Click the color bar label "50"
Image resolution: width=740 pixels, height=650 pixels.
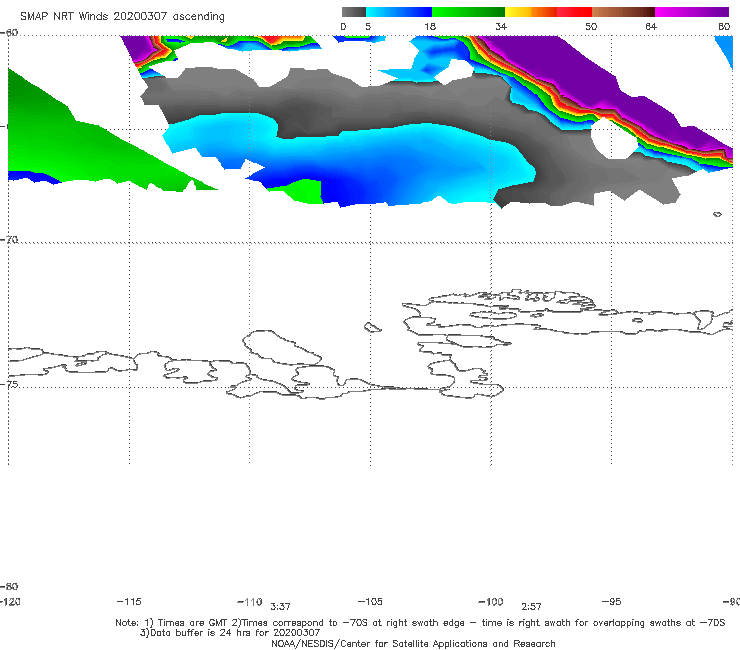[591, 26]
